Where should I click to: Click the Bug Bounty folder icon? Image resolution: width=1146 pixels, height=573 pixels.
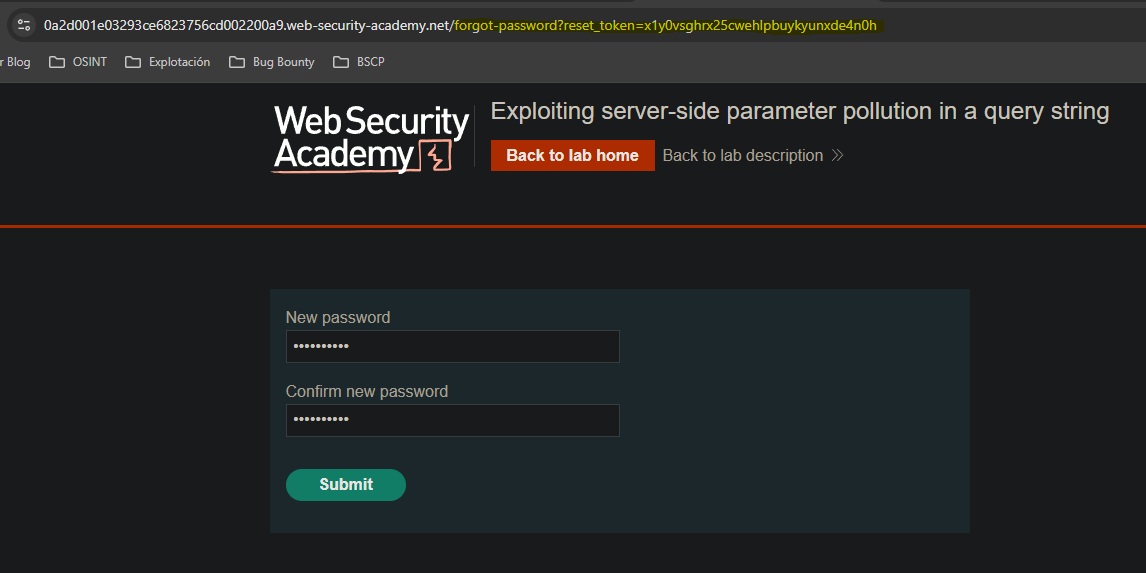(237, 62)
